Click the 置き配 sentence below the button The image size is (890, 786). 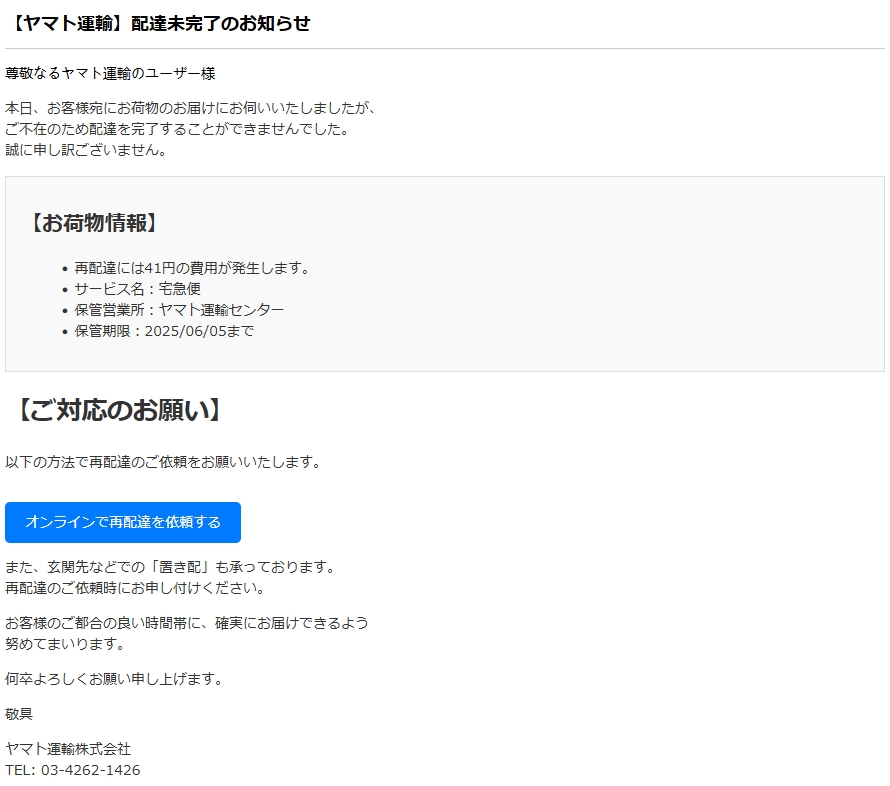[x=169, y=567]
